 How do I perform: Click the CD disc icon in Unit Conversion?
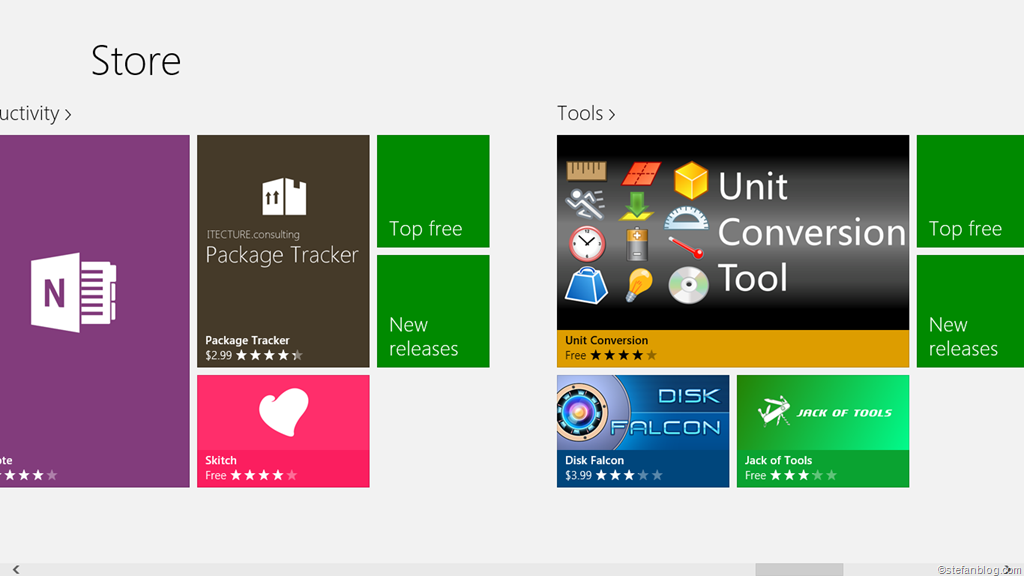coord(688,285)
